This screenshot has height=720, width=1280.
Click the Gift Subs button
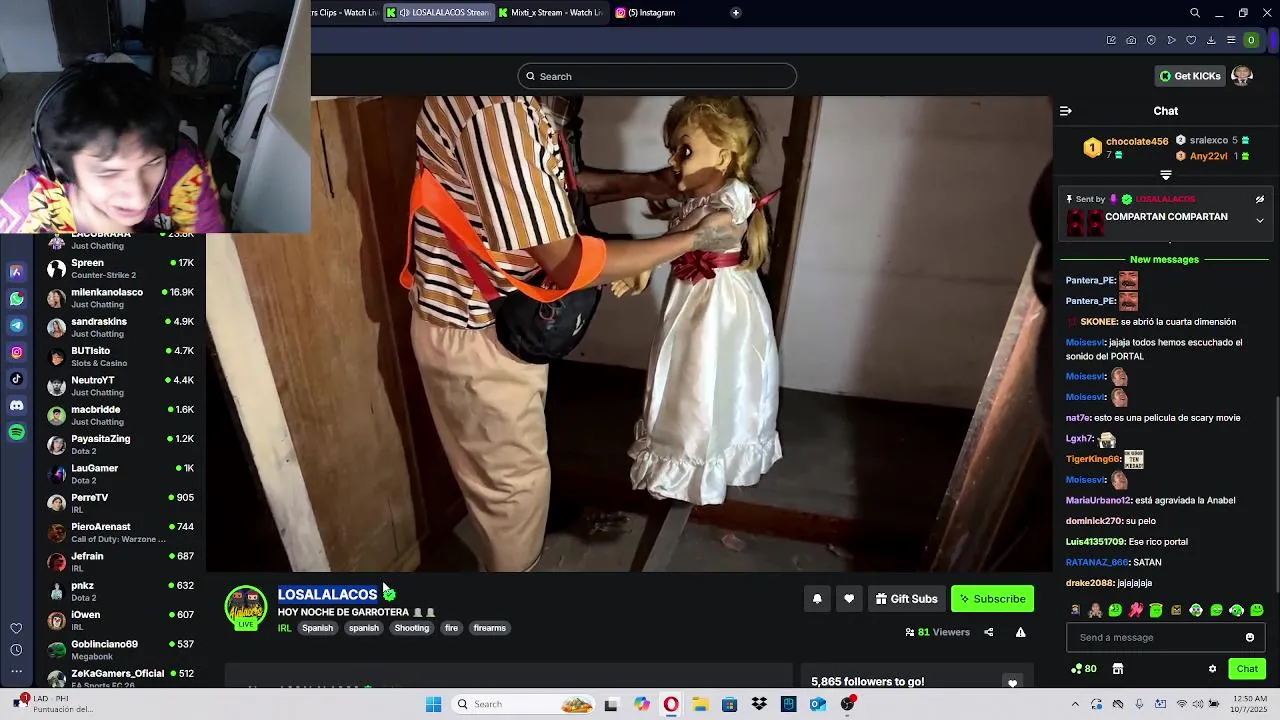tap(906, 599)
